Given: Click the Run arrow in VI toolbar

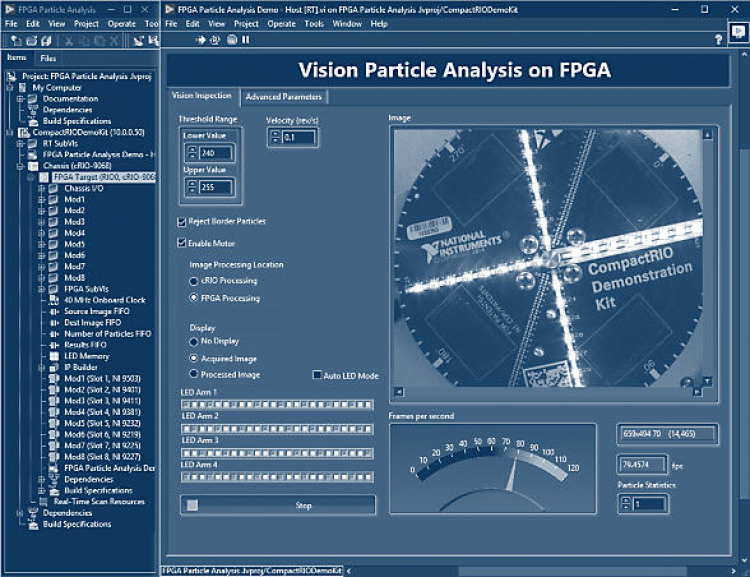Looking at the screenshot, I should pos(201,40).
